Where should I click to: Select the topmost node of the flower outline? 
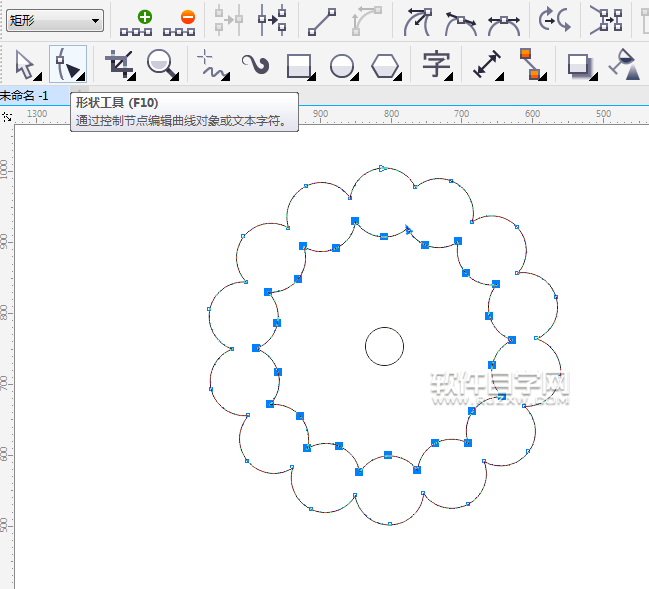point(382,168)
